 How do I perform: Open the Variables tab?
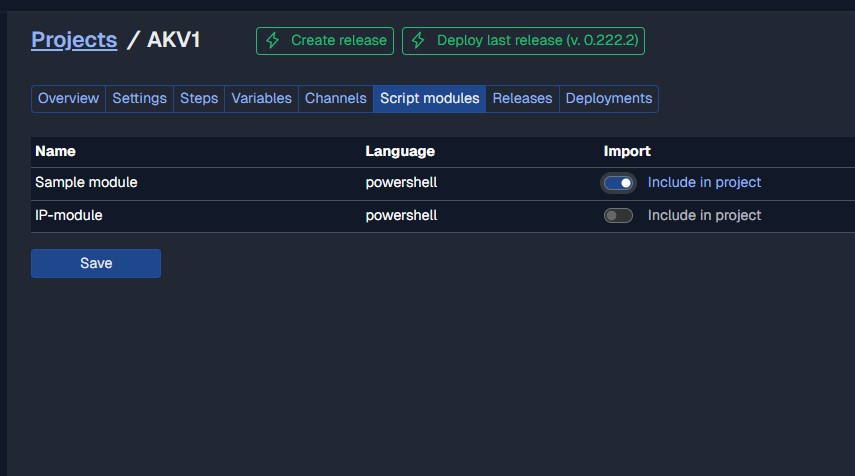point(262,99)
